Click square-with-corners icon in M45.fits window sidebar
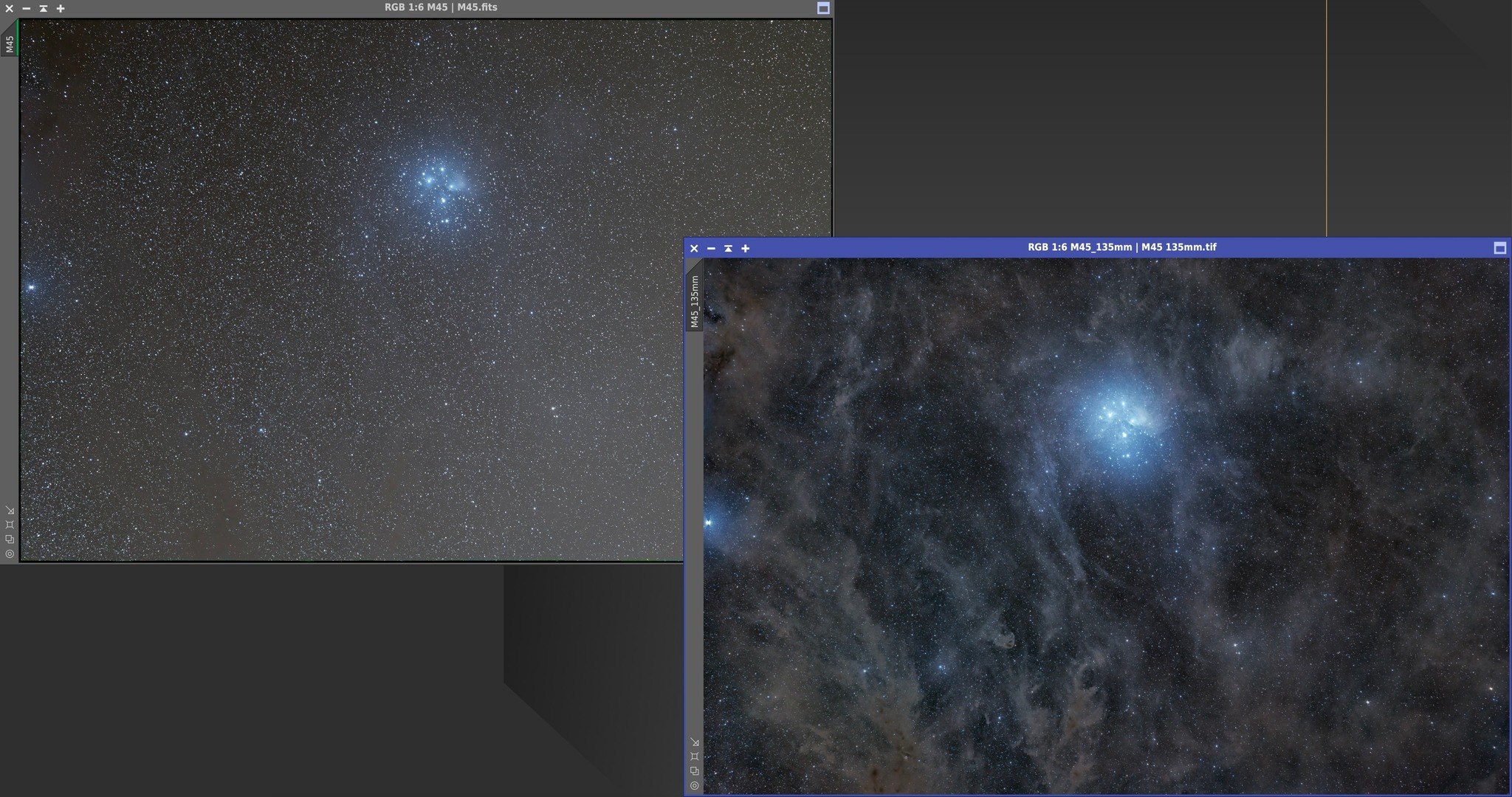This screenshot has width=1512, height=797. pos(10,525)
